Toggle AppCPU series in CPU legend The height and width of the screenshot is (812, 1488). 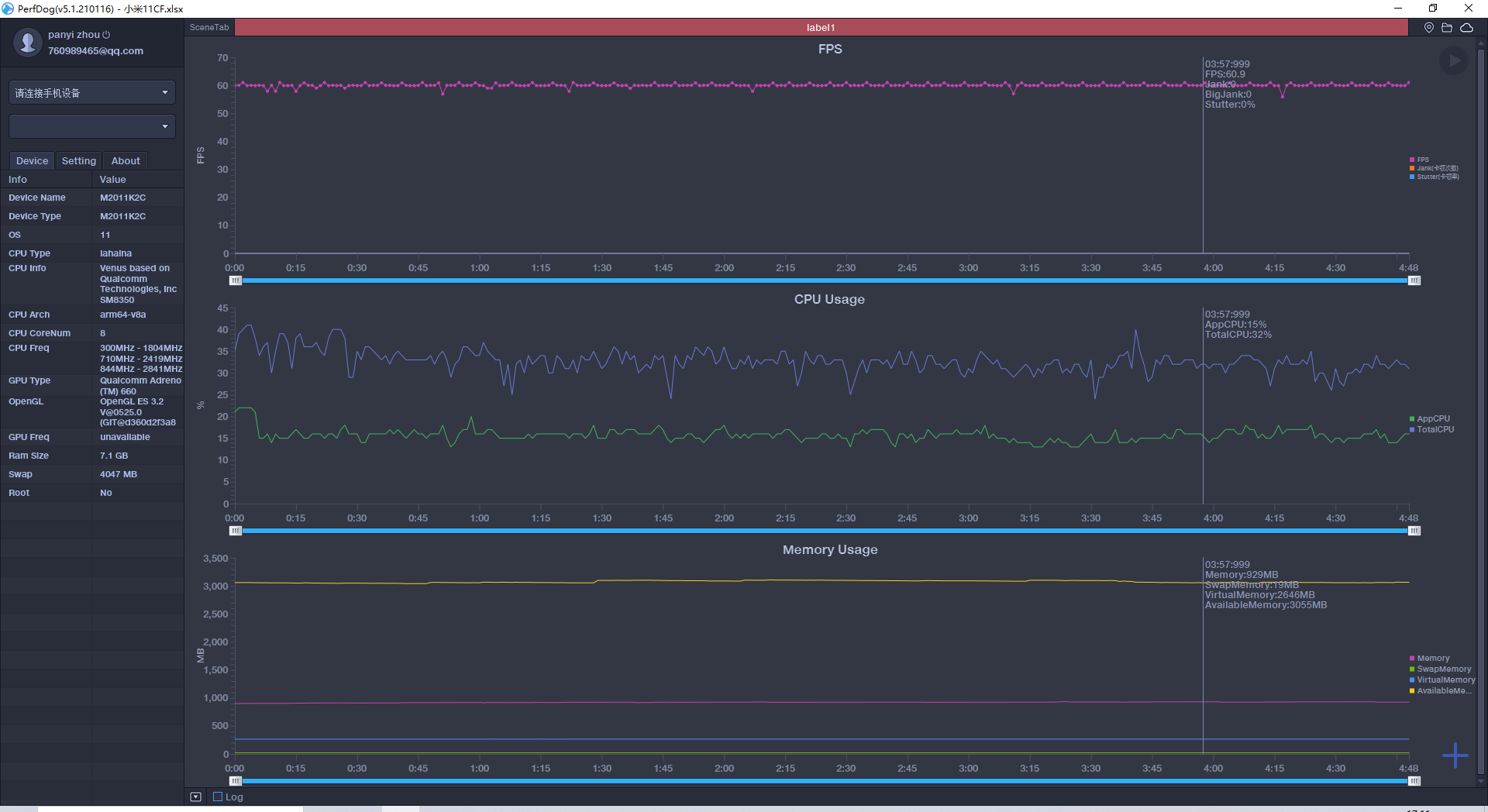(1430, 418)
